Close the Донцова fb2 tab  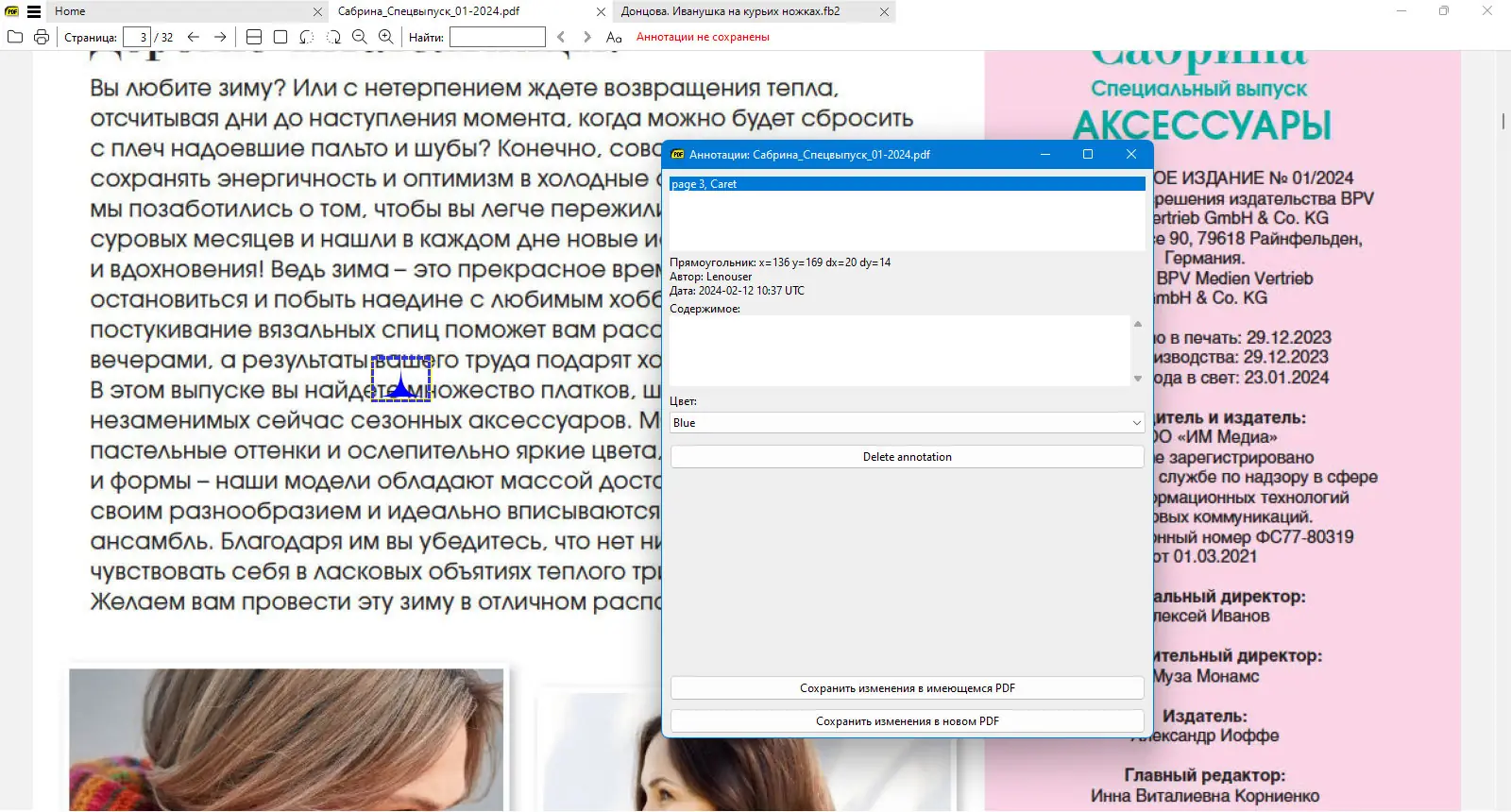[x=884, y=11]
